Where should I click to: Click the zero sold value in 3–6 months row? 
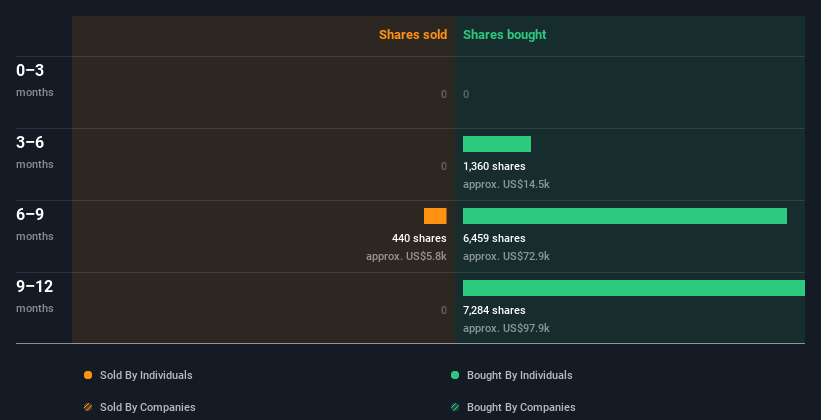click(444, 167)
